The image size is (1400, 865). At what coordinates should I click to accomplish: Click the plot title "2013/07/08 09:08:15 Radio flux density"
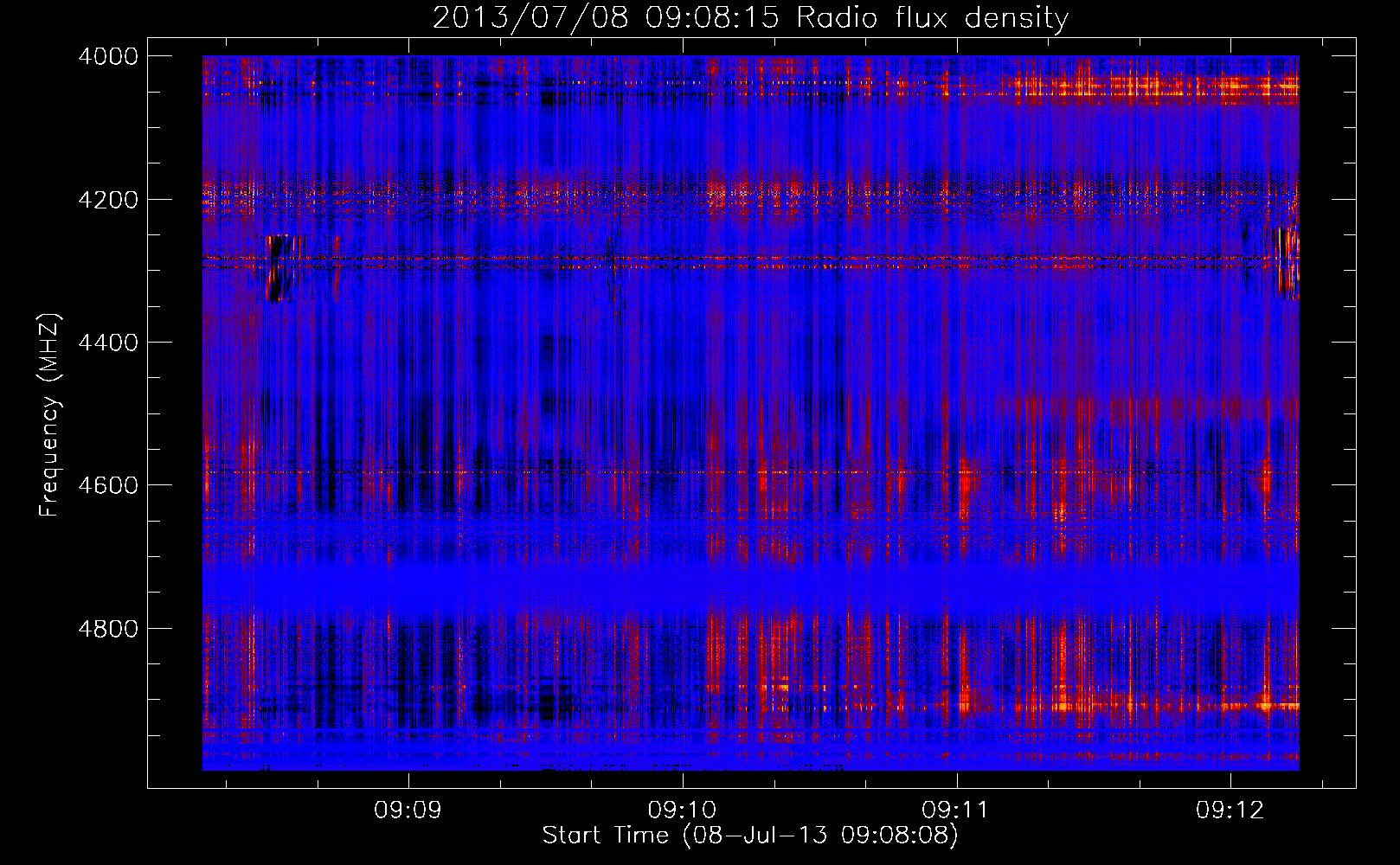click(x=750, y=17)
